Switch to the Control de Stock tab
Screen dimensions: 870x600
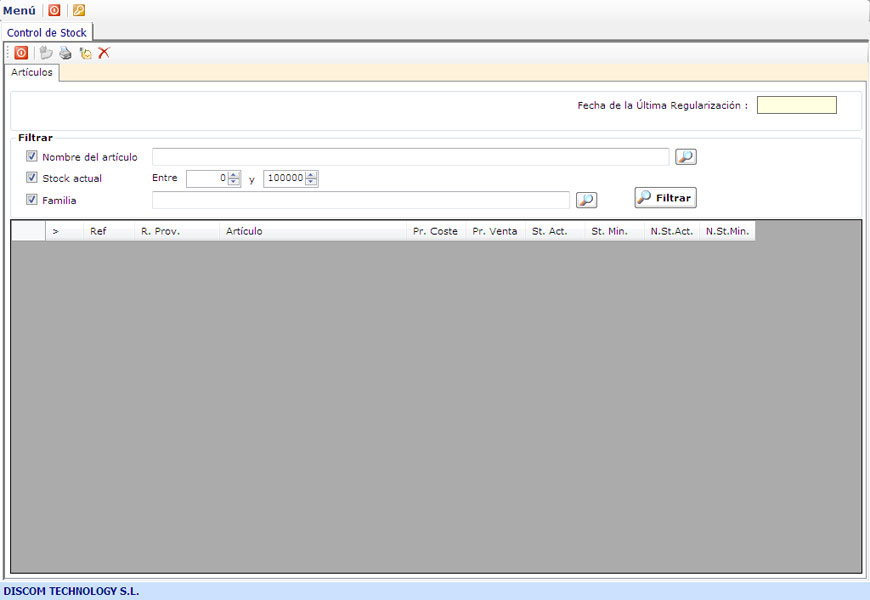tap(47, 33)
